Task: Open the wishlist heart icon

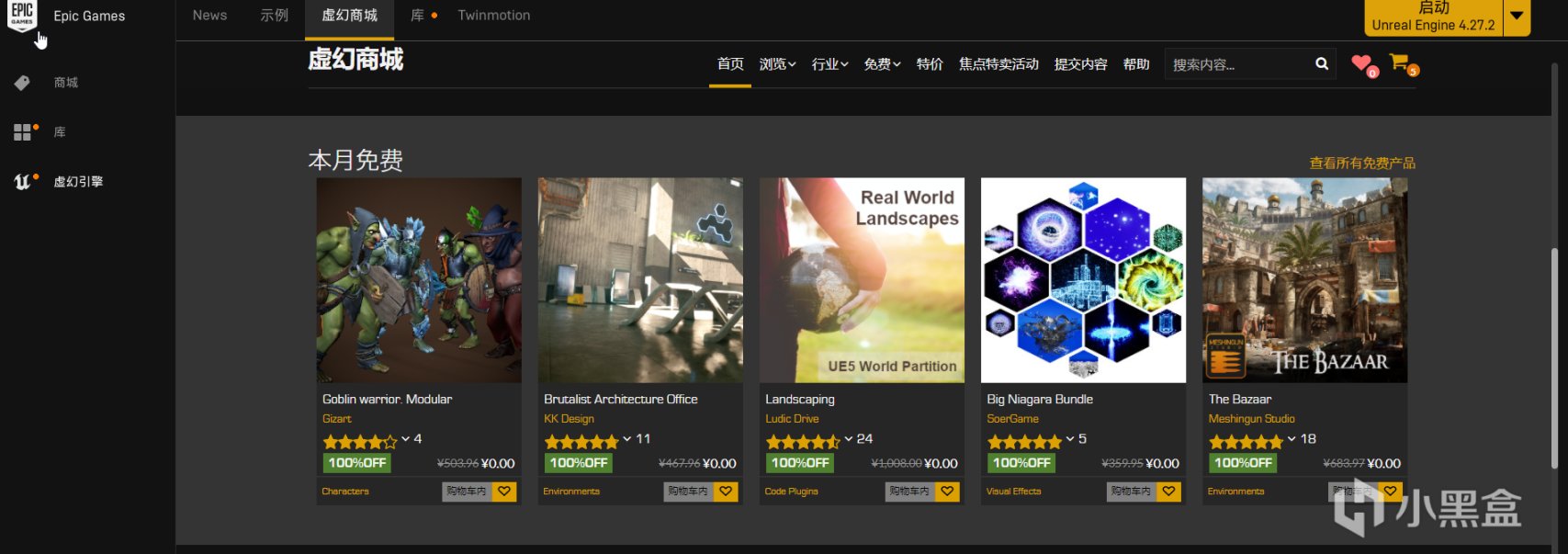Action: pyautogui.click(x=1361, y=62)
